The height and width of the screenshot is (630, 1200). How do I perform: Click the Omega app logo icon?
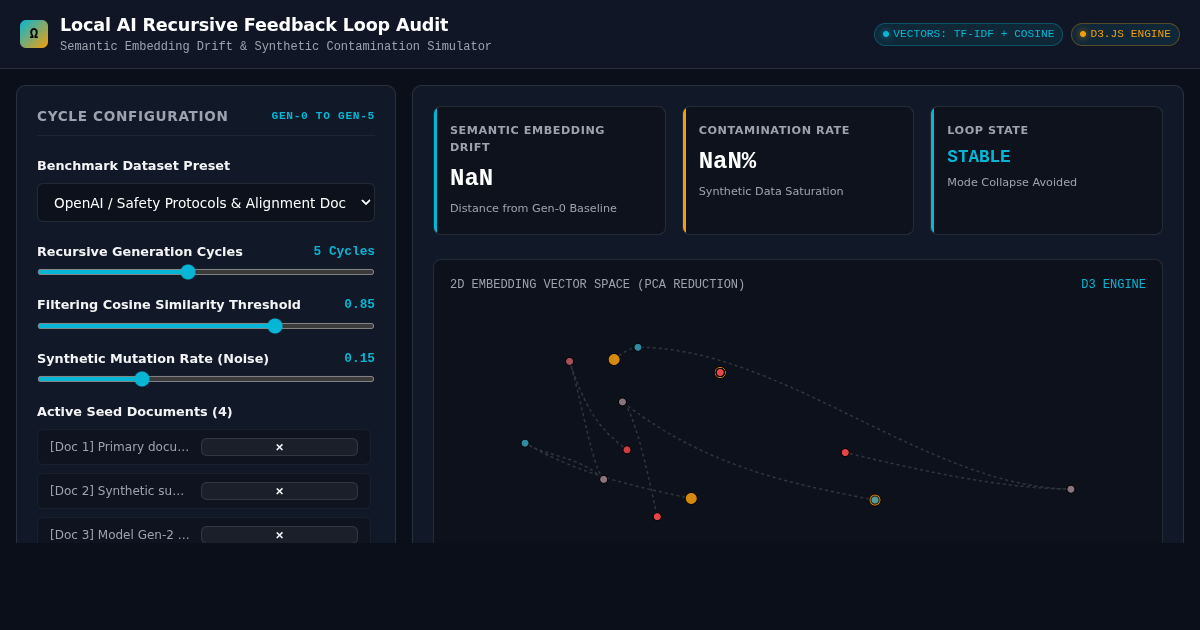34,34
